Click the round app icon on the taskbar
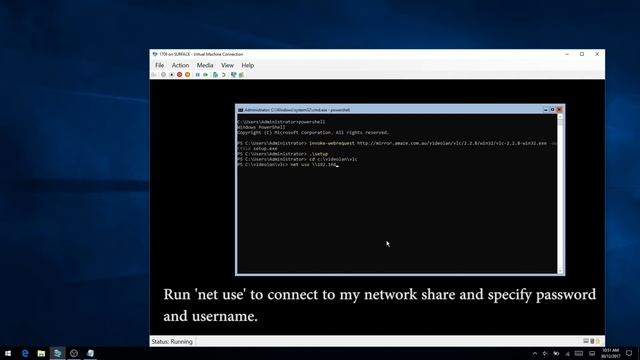 point(74,353)
